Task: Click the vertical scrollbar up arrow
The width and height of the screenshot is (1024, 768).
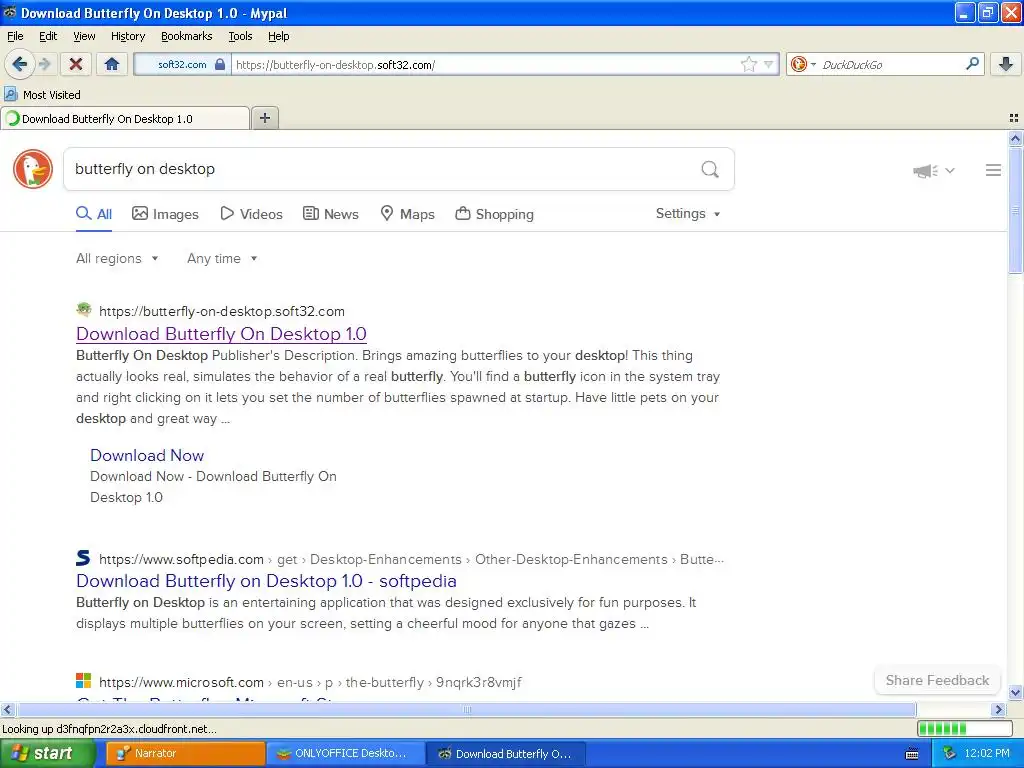Action: click(x=1015, y=138)
